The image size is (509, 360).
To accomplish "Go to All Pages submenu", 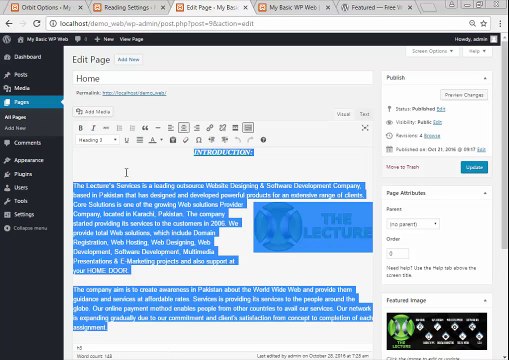I will [15, 117].
